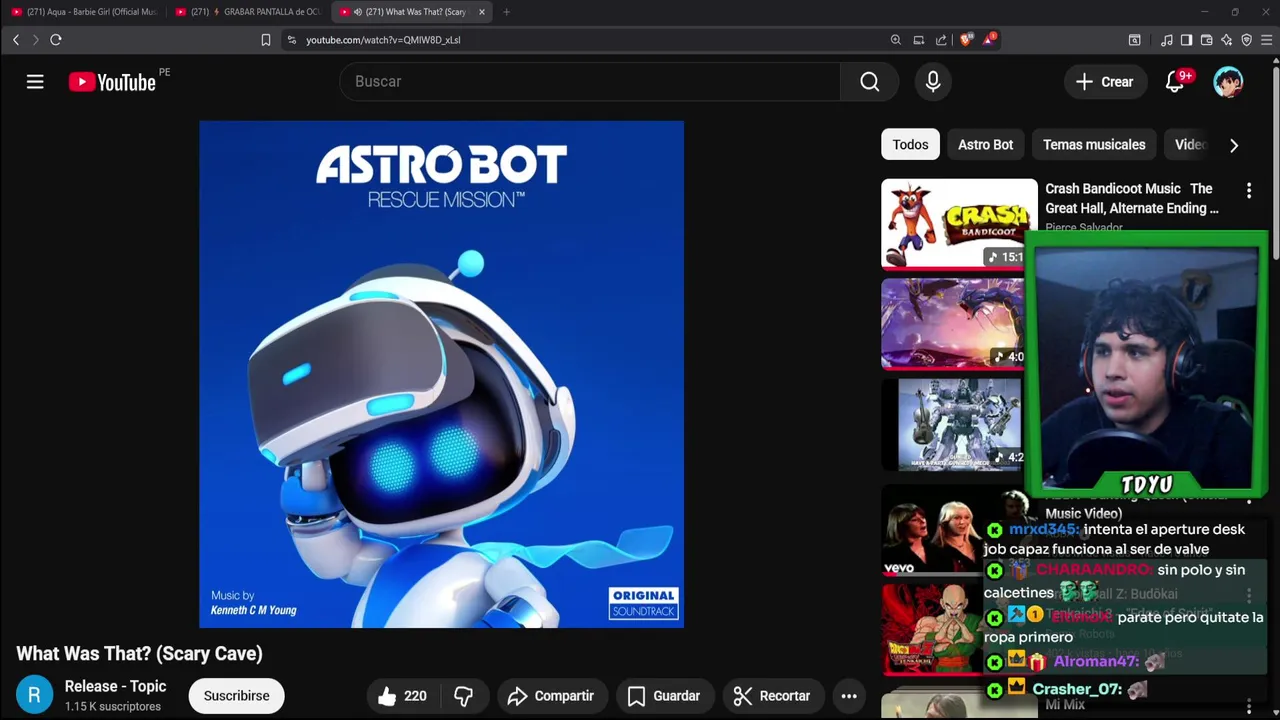Click the video title What Was That
The height and width of the screenshot is (720, 1280).
coord(139,653)
